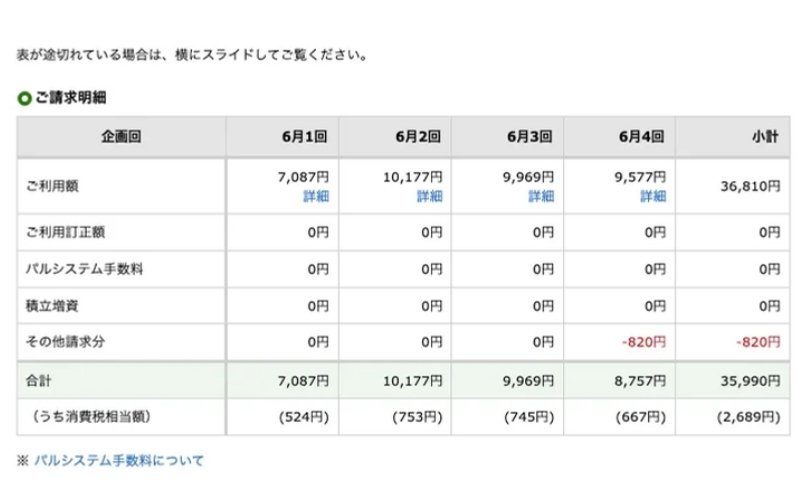The width and height of the screenshot is (800, 495).
Task: Click the -820円 value in 6月4回 column
Action: 644,342
